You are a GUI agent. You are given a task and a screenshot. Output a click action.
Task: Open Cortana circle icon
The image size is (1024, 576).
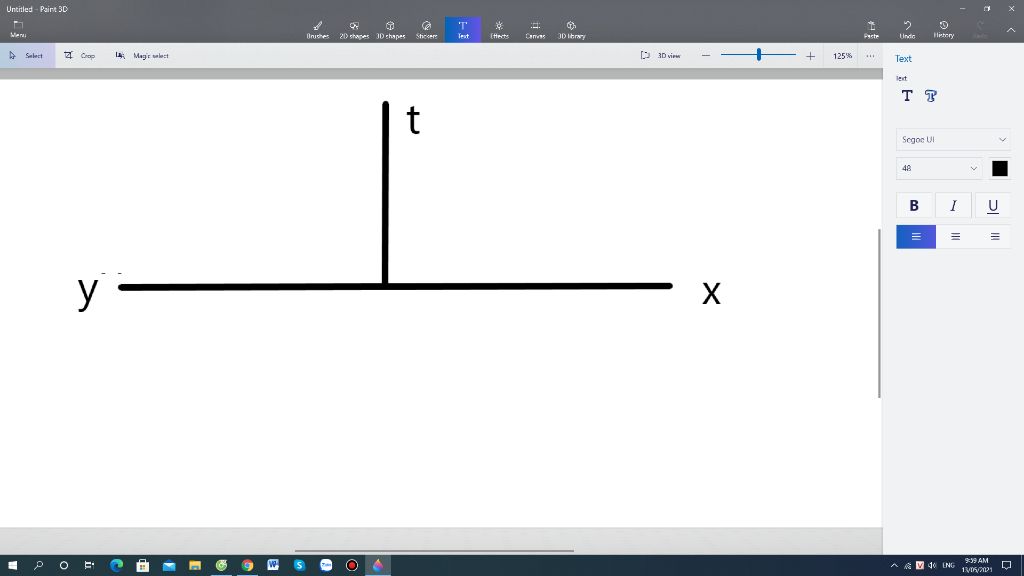(x=64, y=566)
